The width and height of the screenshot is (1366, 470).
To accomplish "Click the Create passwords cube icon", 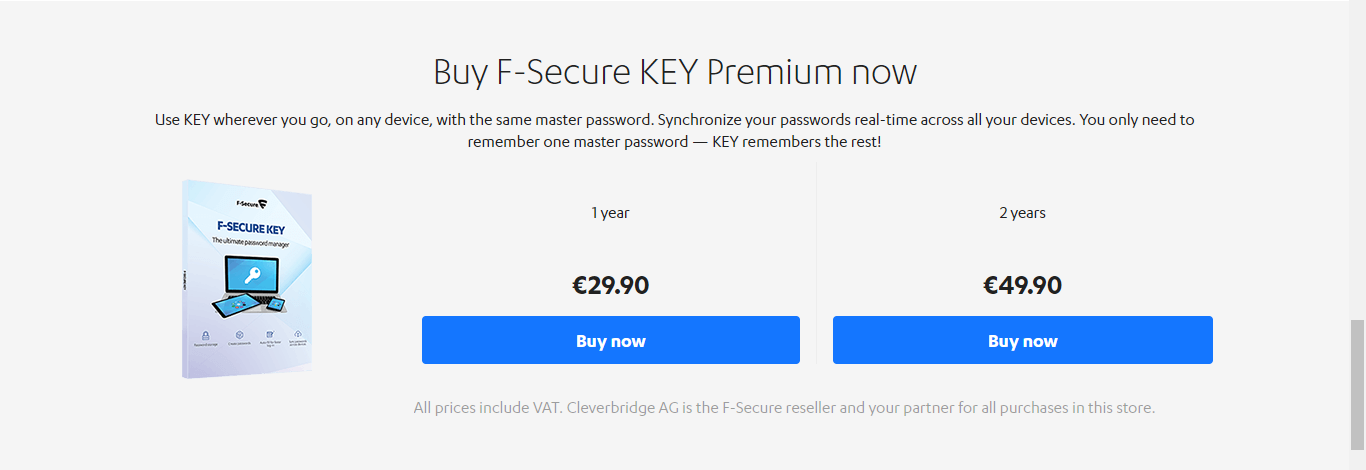I will [240, 334].
